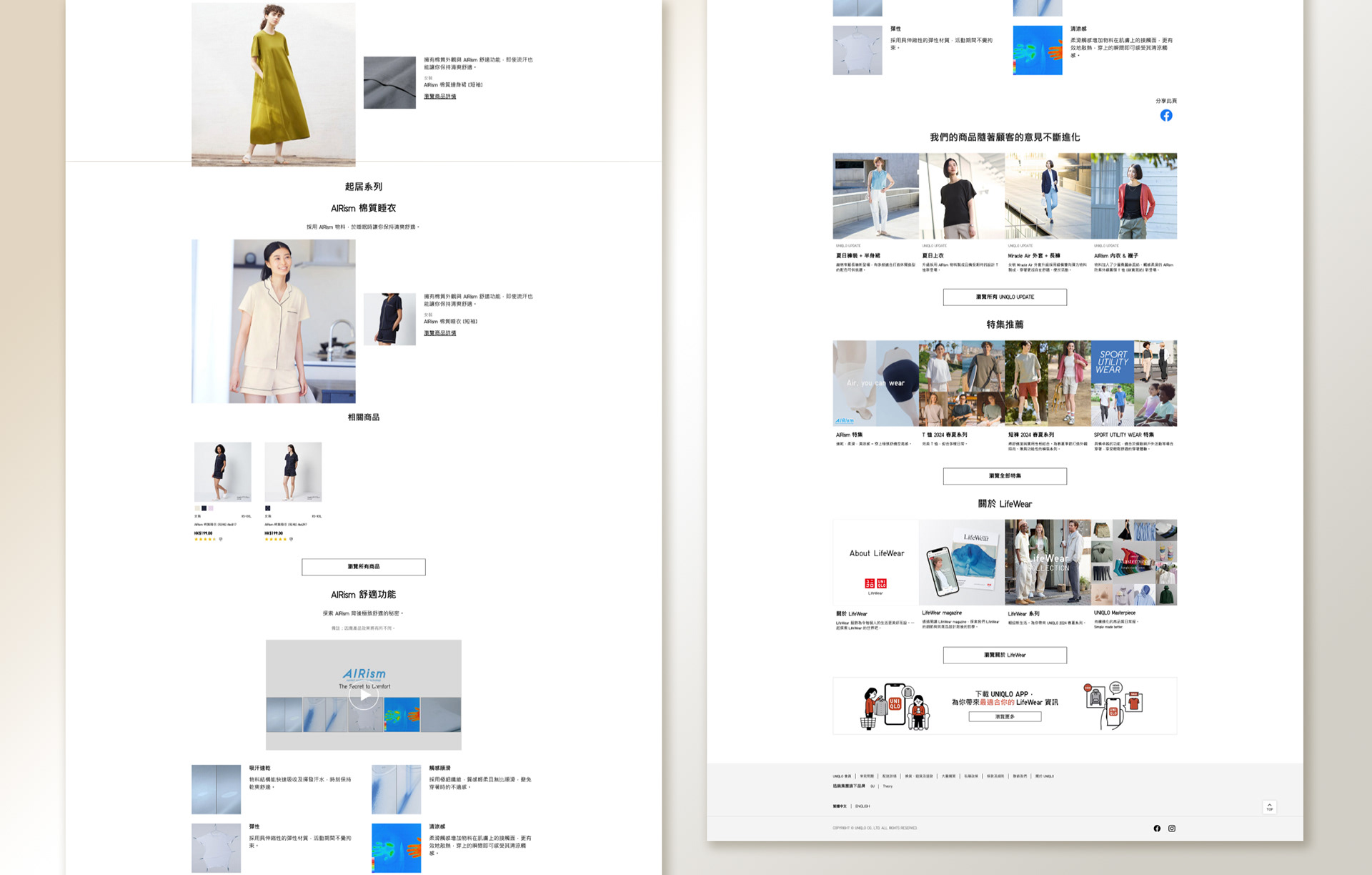
Task: Select lilac color swatch of first pajama product
Action: pyautogui.click(x=211, y=508)
